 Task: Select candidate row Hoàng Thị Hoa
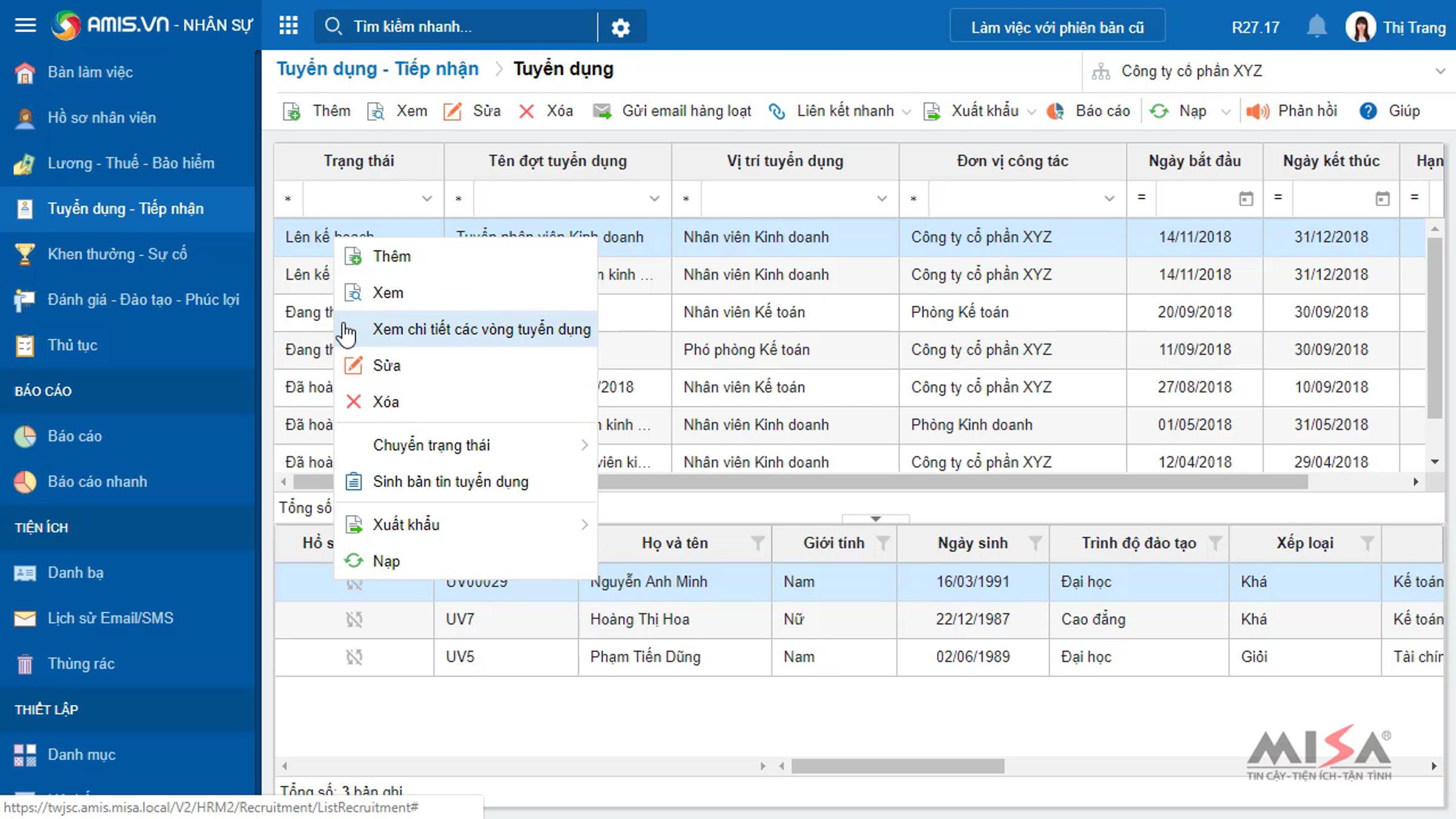[858, 619]
